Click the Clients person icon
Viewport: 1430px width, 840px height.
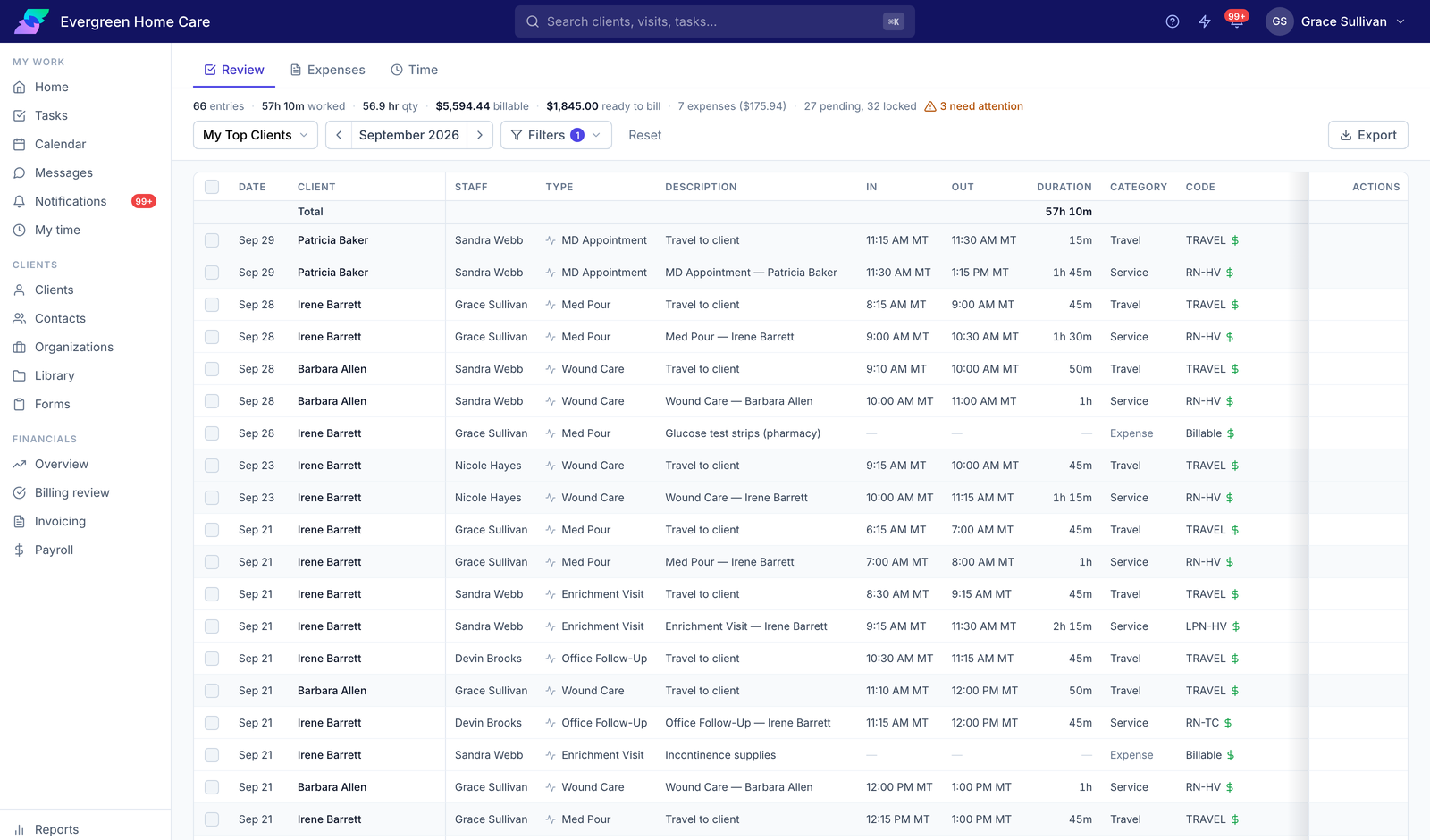click(x=20, y=290)
